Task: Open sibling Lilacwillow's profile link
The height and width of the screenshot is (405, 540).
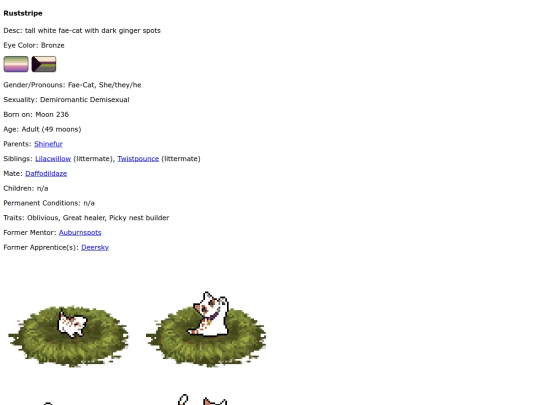Action: 53,159
